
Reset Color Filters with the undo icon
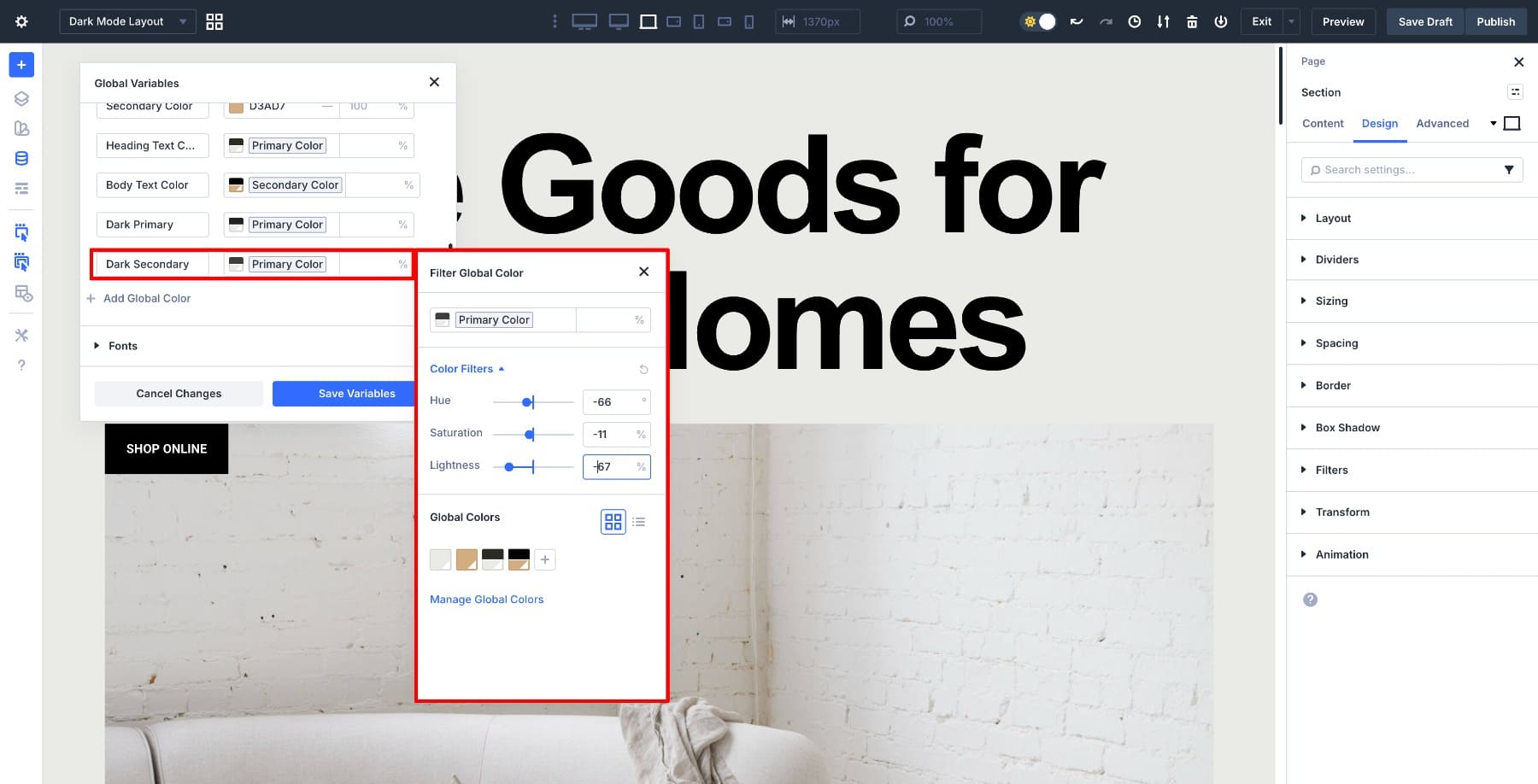click(x=643, y=369)
